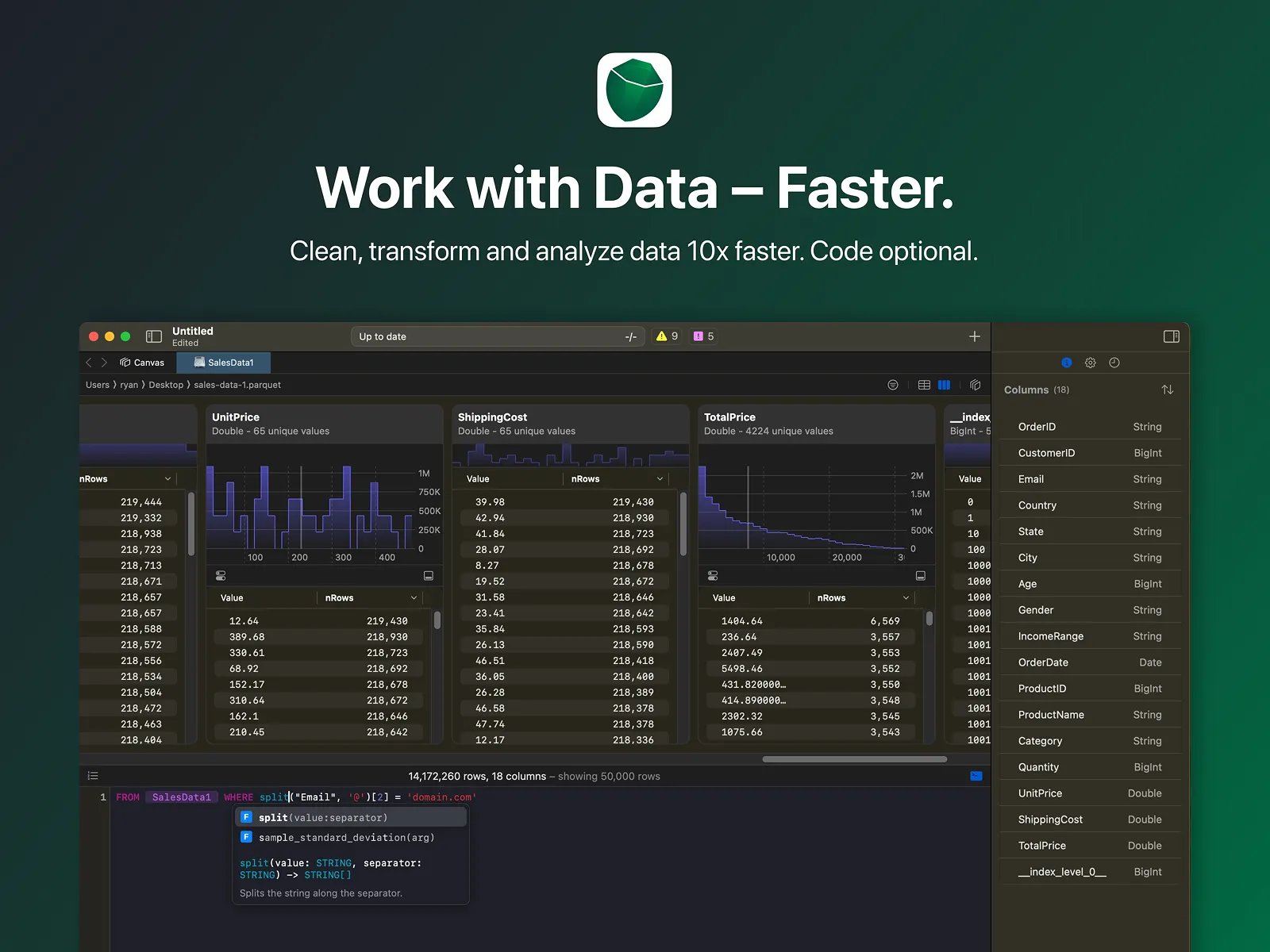Select OrderID in Columns list
The image size is (1270, 952).
pos(1090,427)
